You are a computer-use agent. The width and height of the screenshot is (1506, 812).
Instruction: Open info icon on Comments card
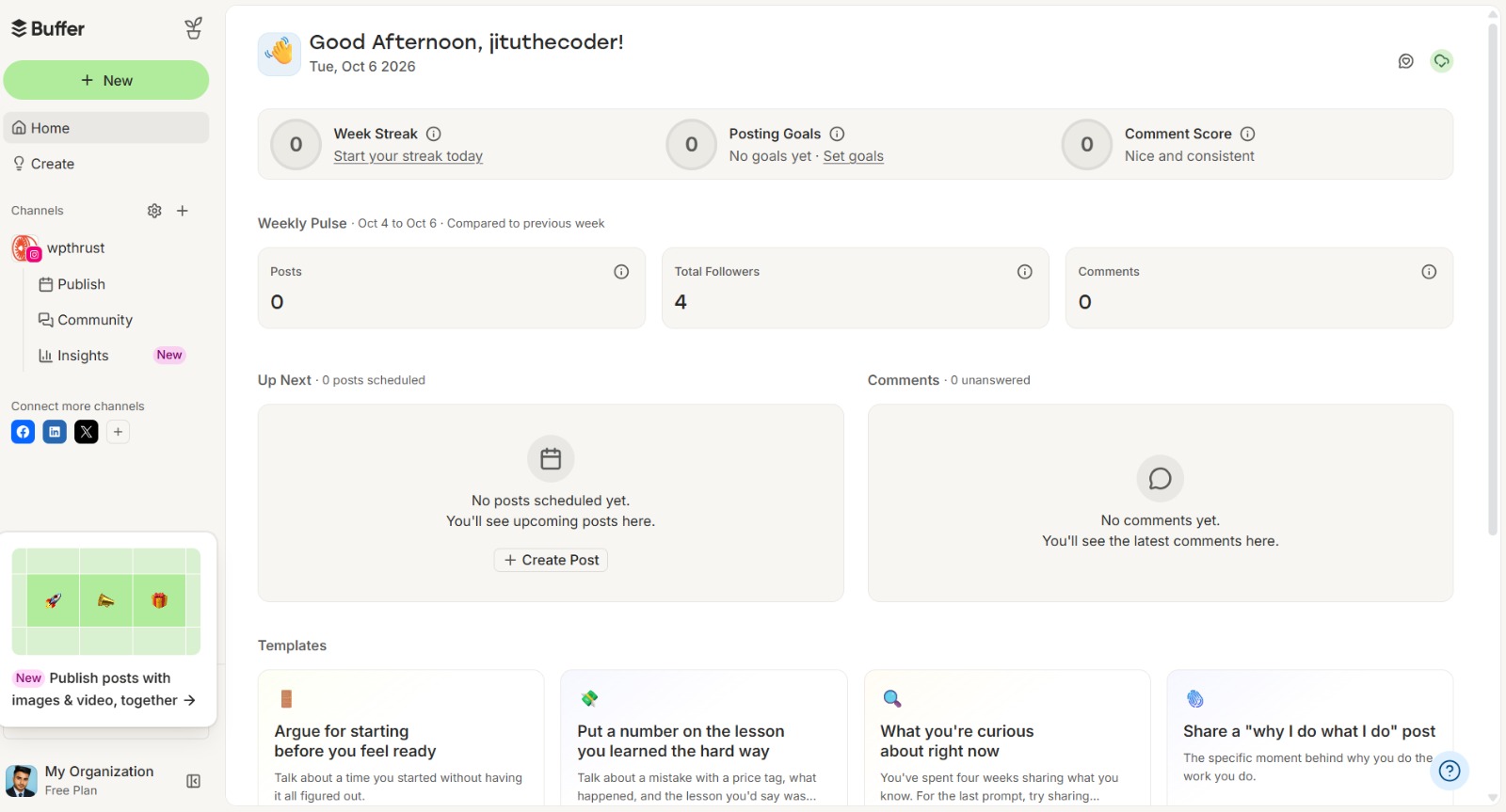pyautogui.click(x=1429, y=272)
